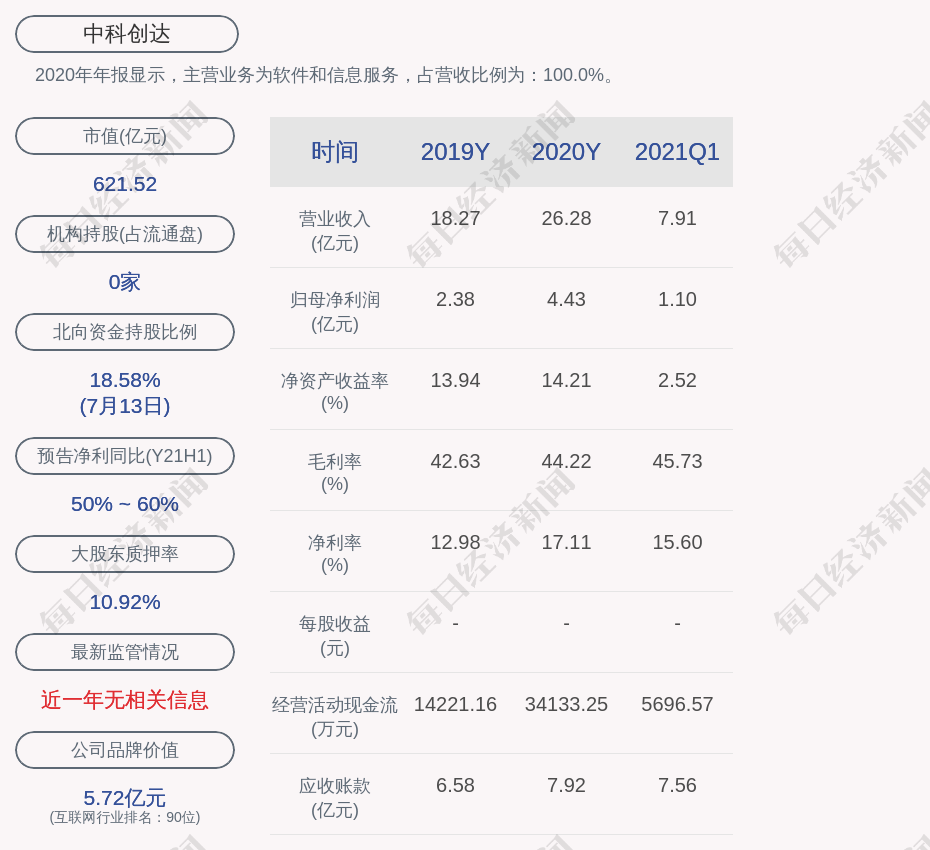Click the 预告净利同比(Y21H1) label

click(125, 456)
